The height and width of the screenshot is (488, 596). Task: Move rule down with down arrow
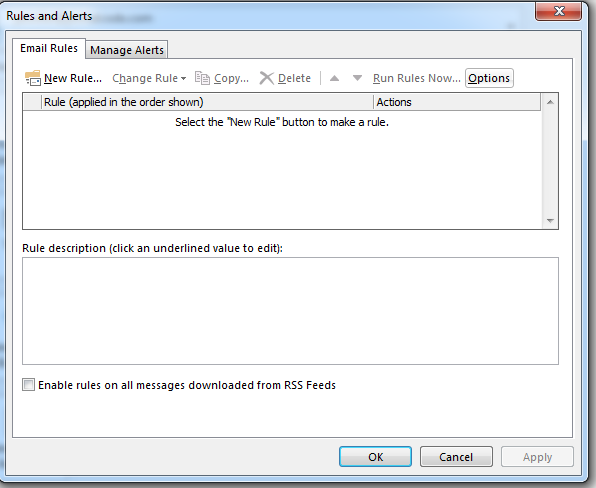coord(357,78)
